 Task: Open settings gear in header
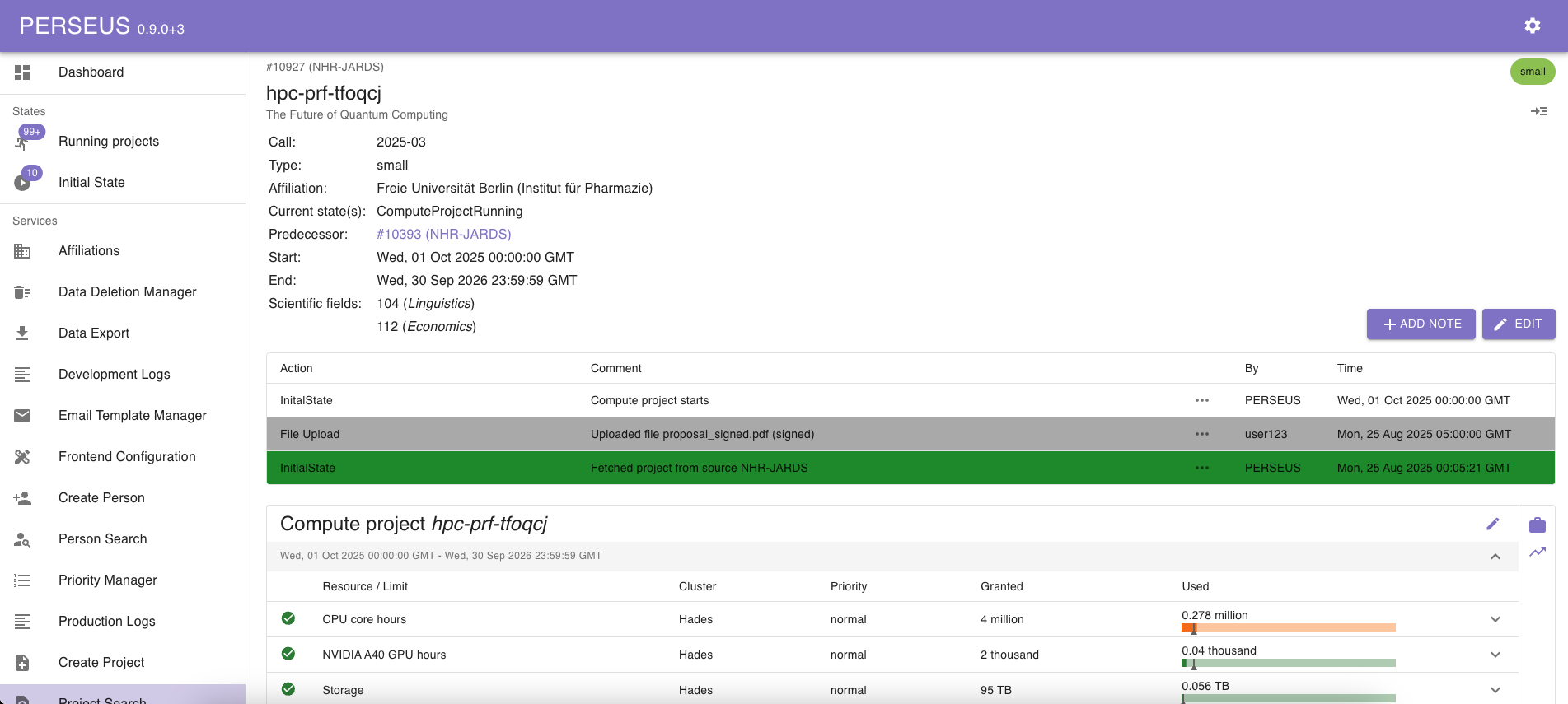click(1532, 26)
